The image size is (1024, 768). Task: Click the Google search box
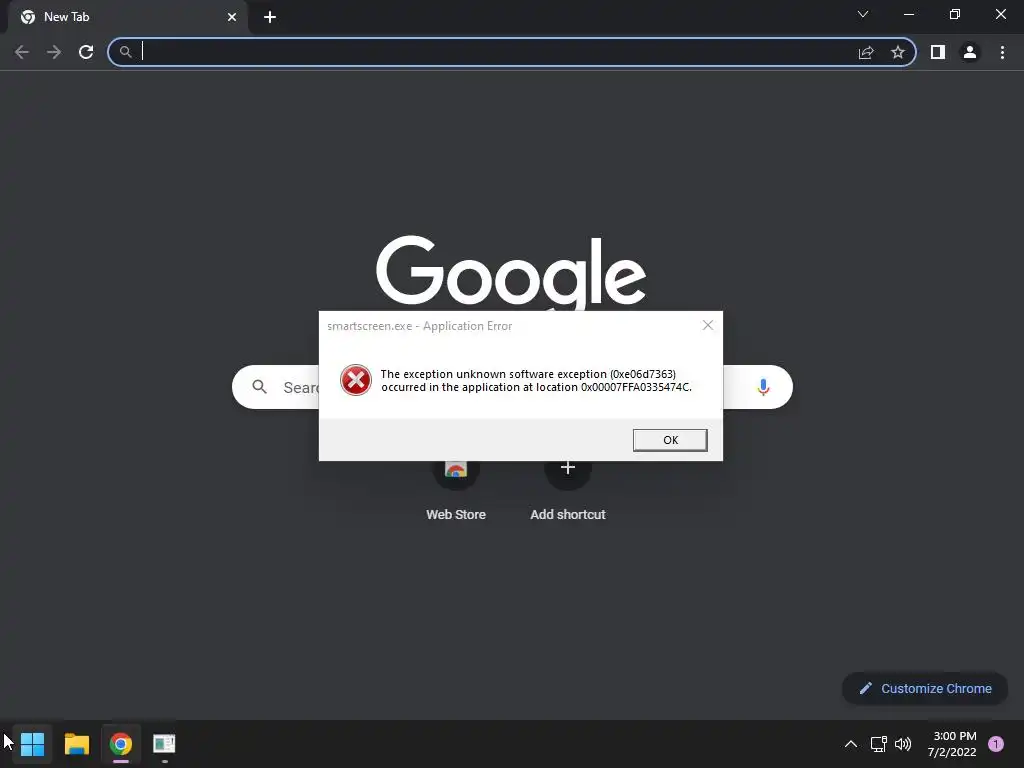512,387
